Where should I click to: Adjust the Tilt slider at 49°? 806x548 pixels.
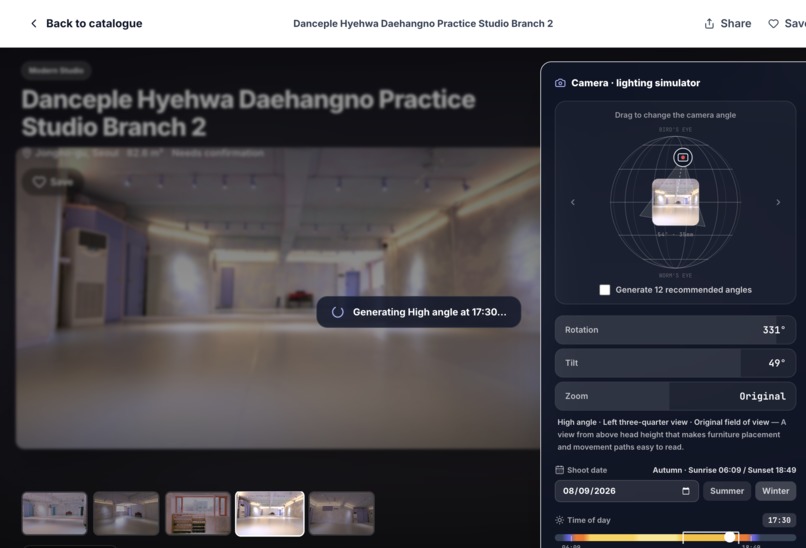675,363
